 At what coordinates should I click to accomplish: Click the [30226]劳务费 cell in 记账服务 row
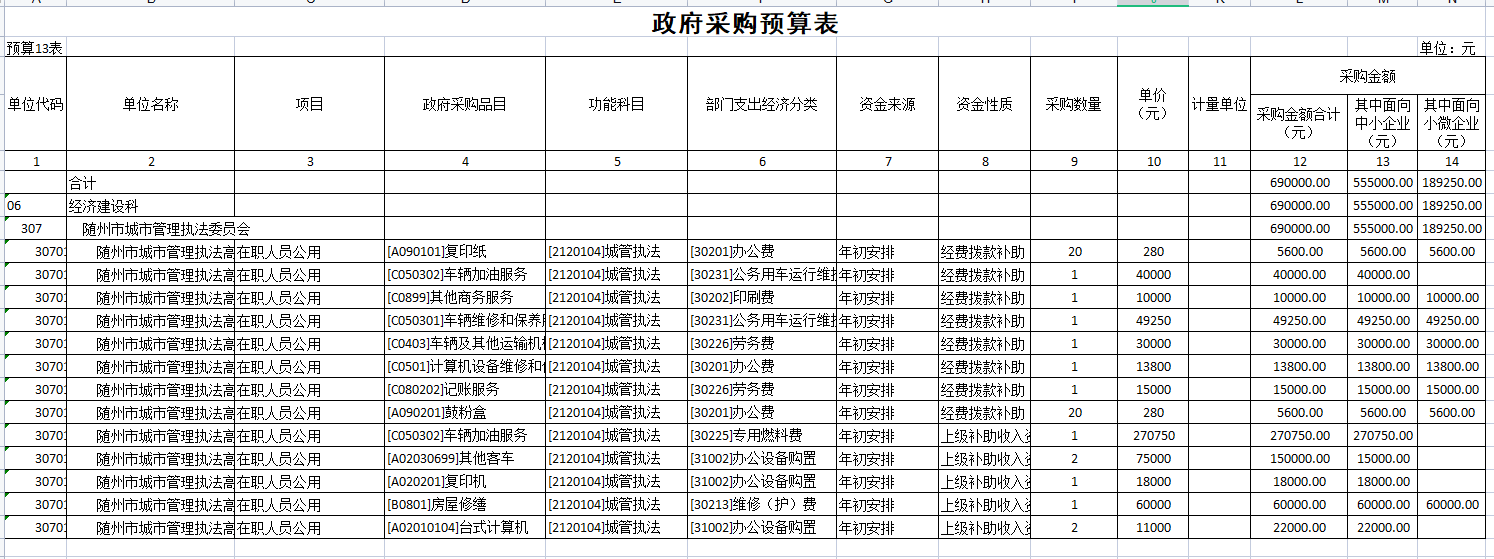[762, 390]
